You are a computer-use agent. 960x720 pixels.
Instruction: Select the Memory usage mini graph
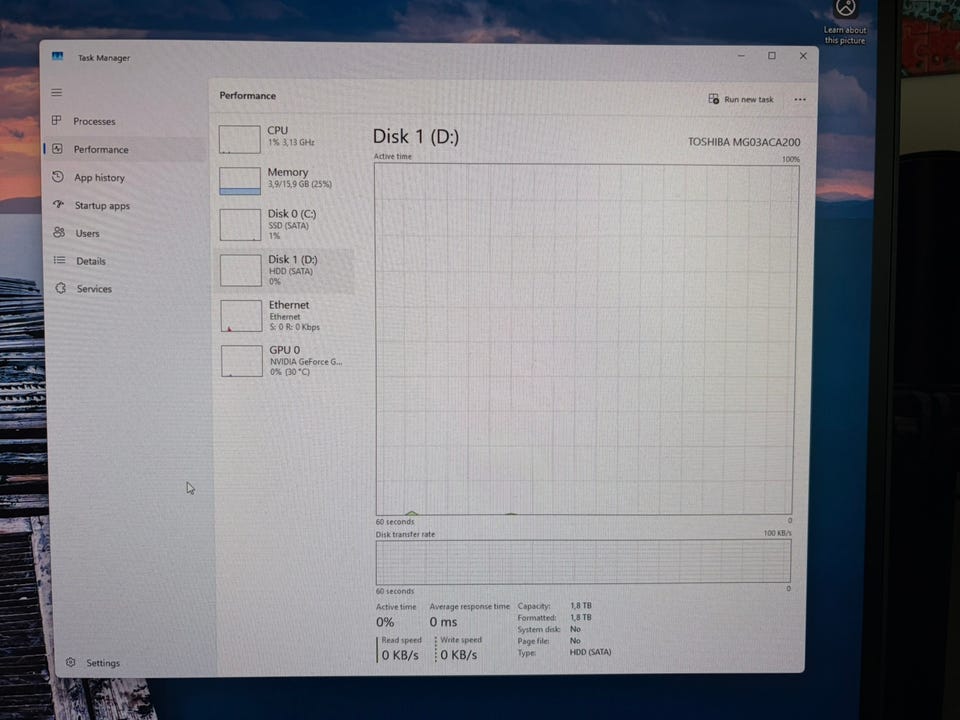point(240,181)
